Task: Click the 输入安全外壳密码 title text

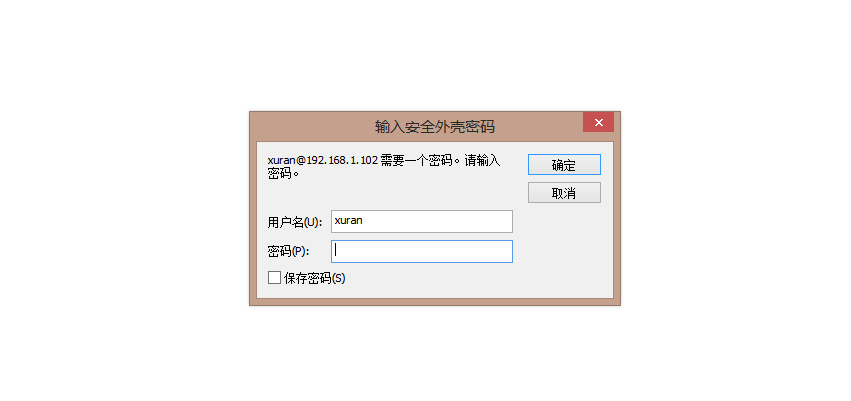Action: pos(435,127)
